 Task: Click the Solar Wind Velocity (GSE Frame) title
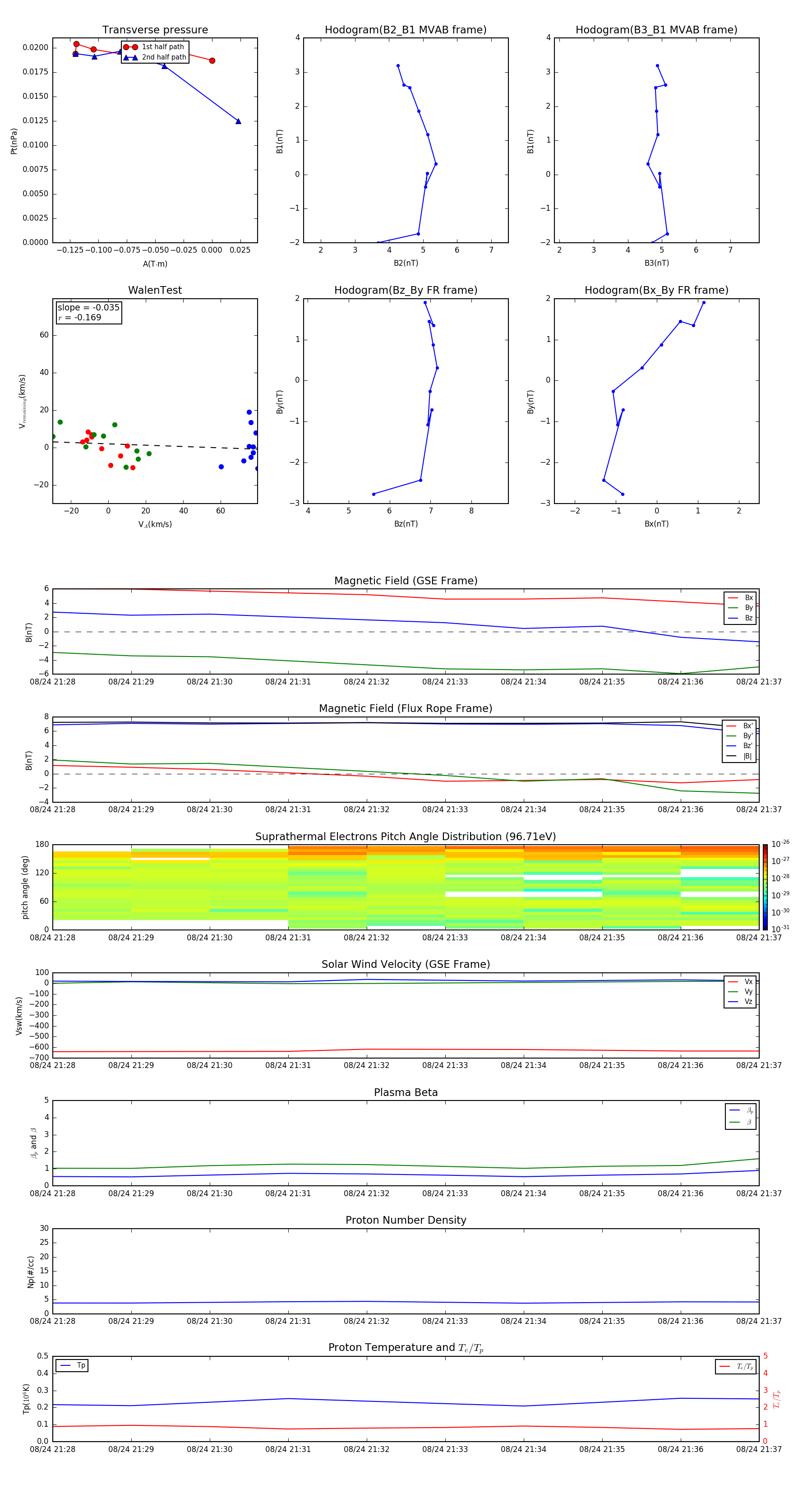[x=406, y=964]
